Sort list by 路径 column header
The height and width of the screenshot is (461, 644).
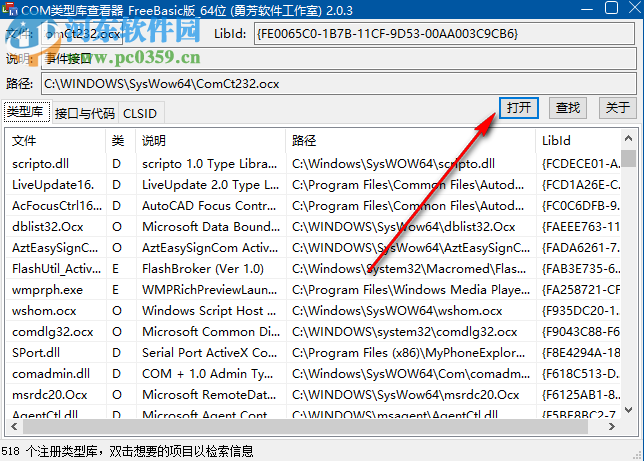411,141
